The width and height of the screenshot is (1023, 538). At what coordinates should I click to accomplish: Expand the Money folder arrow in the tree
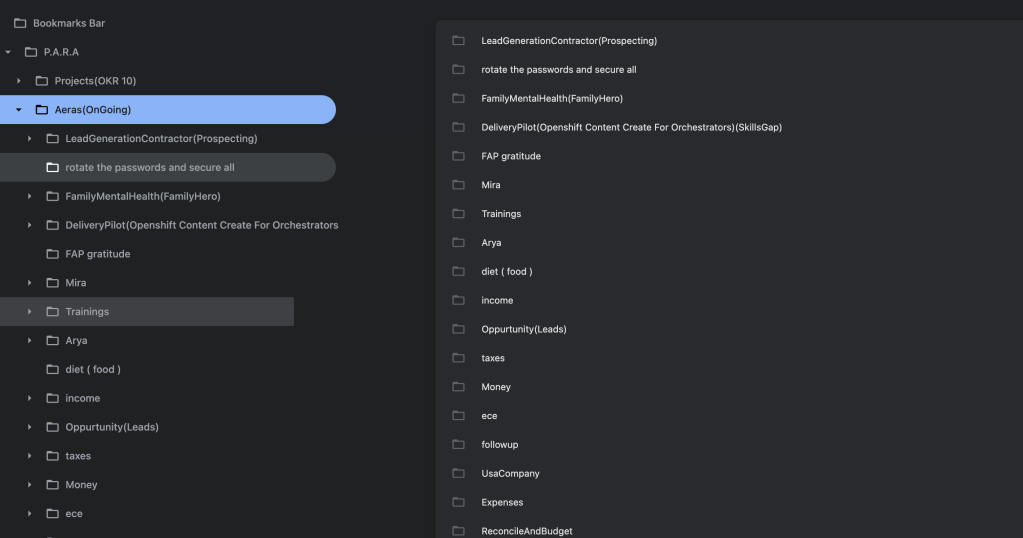click(x=29, y=485)
